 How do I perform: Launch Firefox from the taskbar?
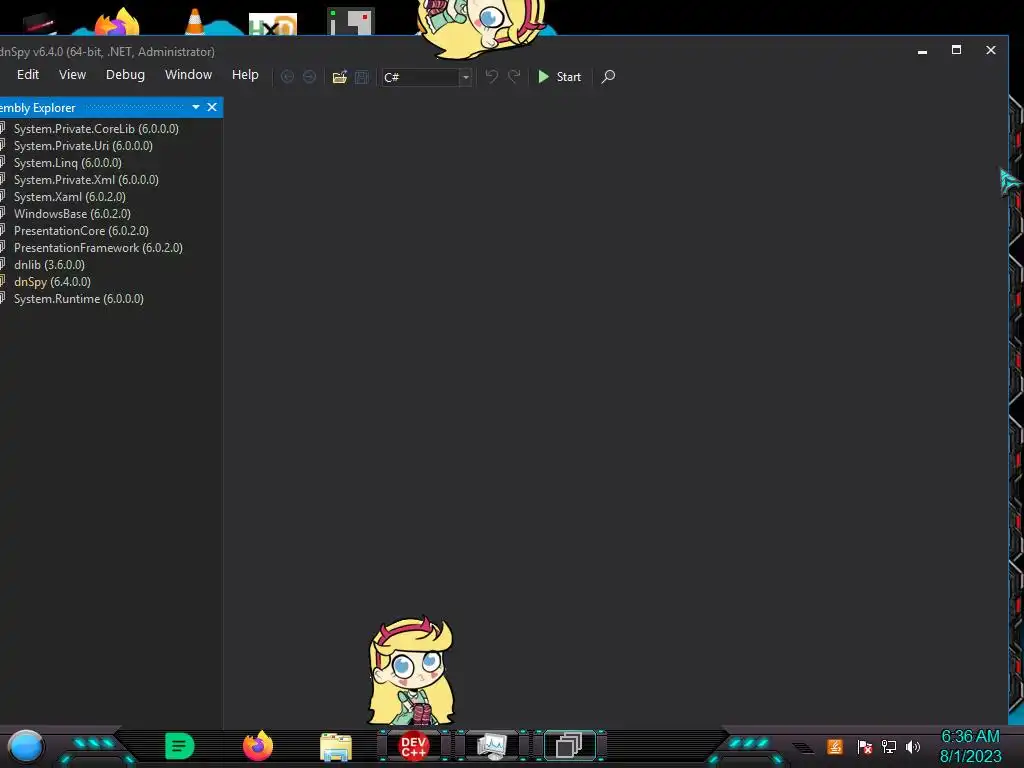[258, 746]
